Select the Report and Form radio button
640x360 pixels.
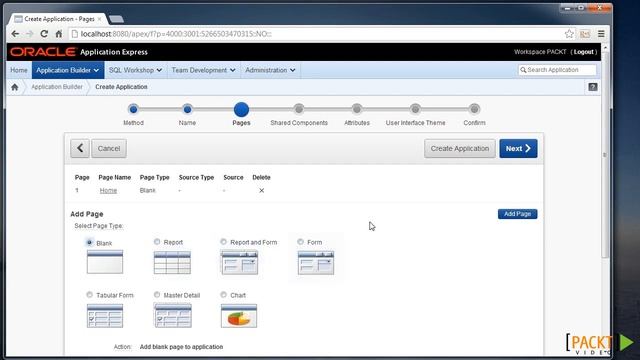pyautogui.click(x=223, y=242)
